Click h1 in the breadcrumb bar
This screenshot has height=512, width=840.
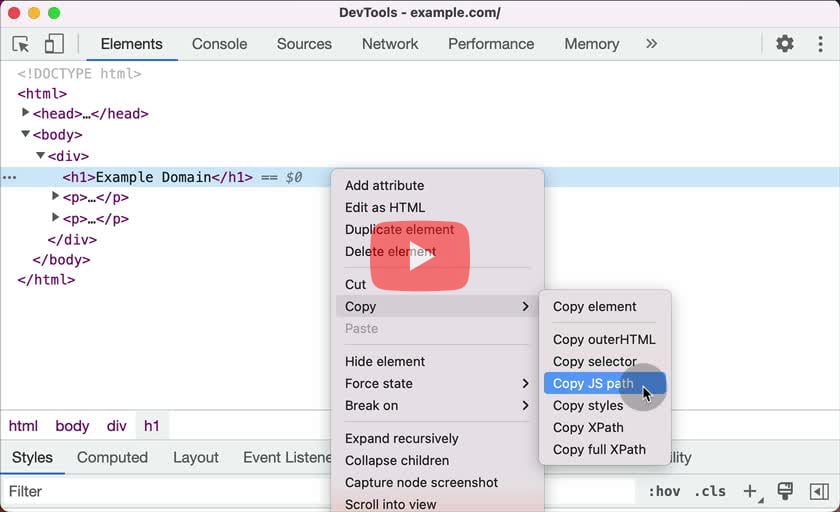152,426
